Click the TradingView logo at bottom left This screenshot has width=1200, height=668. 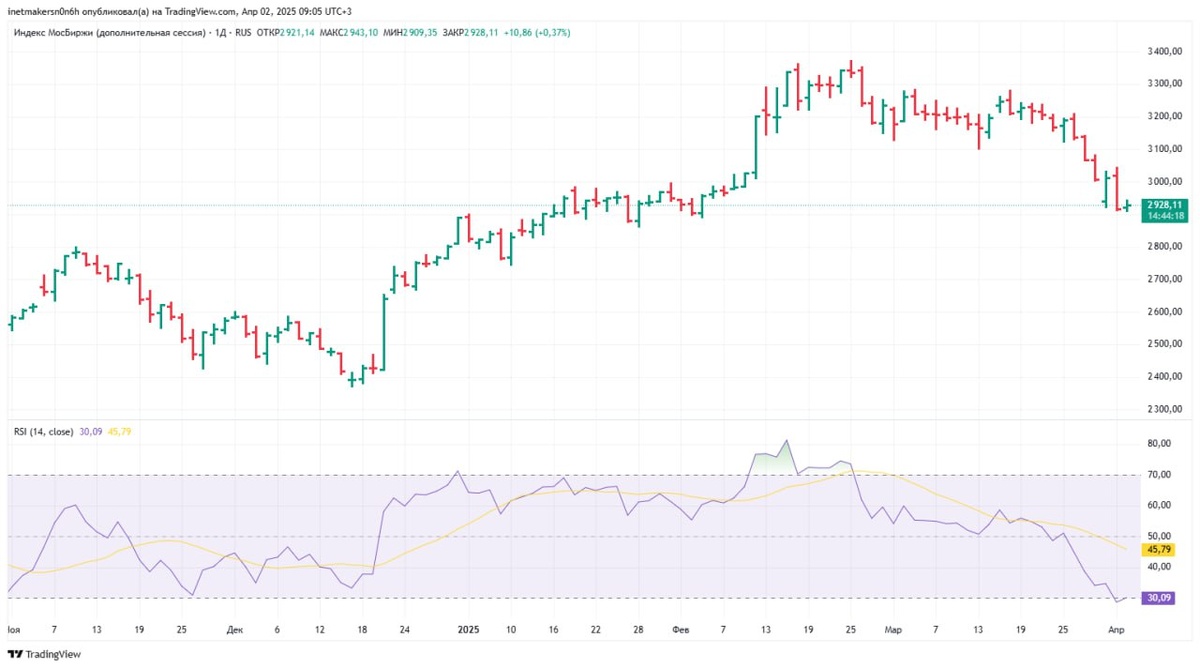coord(43,653)
